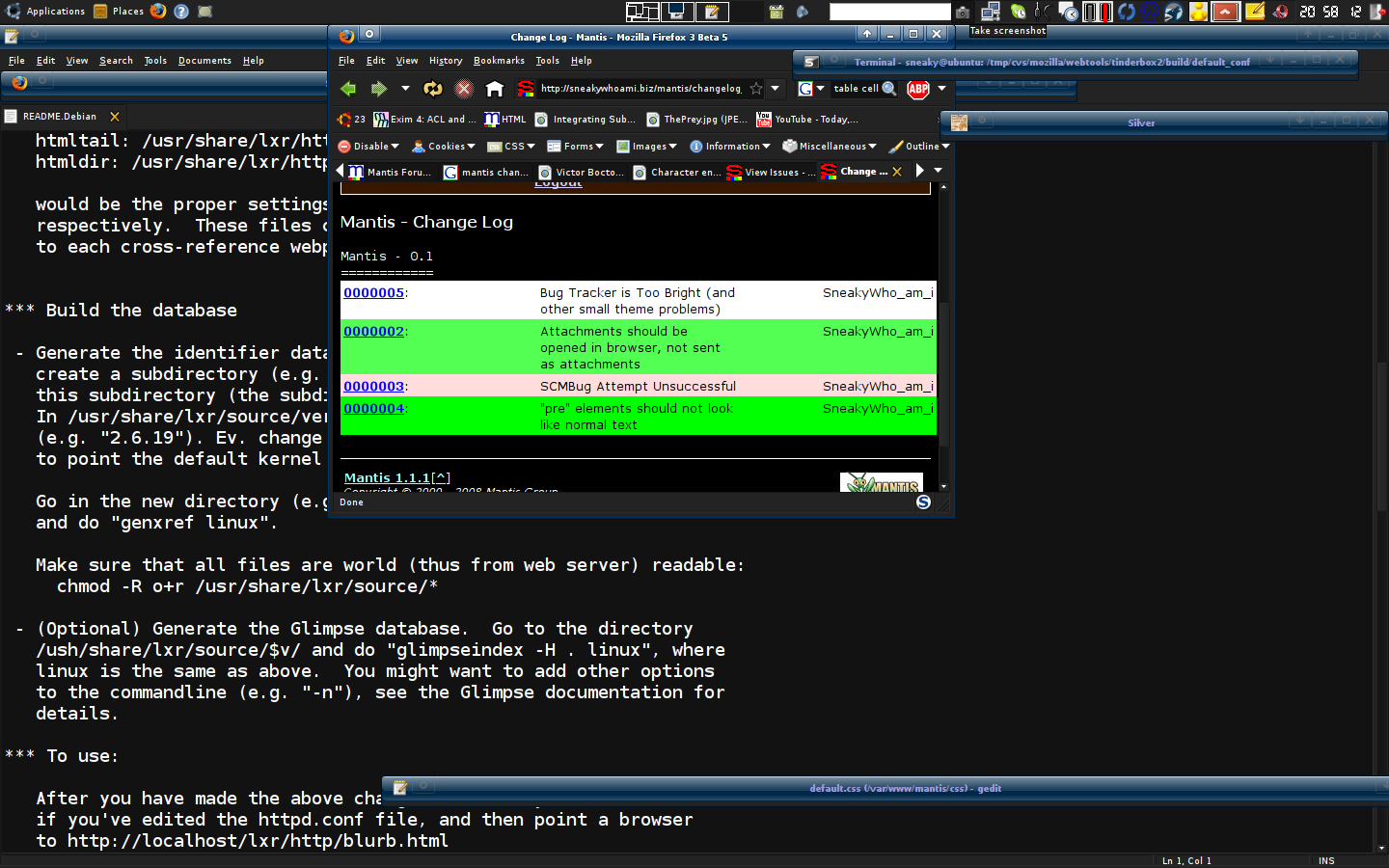Open the Documents menu in gedit

(204, 61)
